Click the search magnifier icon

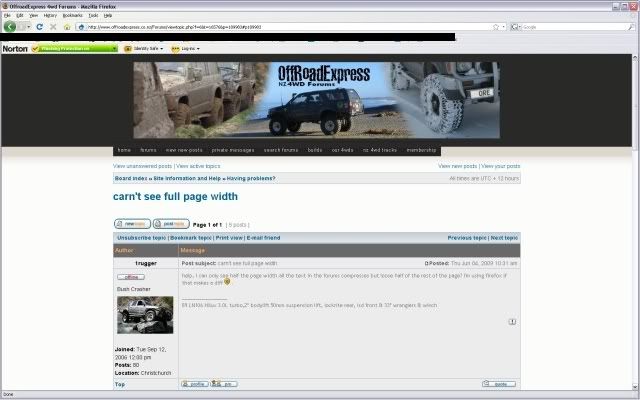[631, 27]
